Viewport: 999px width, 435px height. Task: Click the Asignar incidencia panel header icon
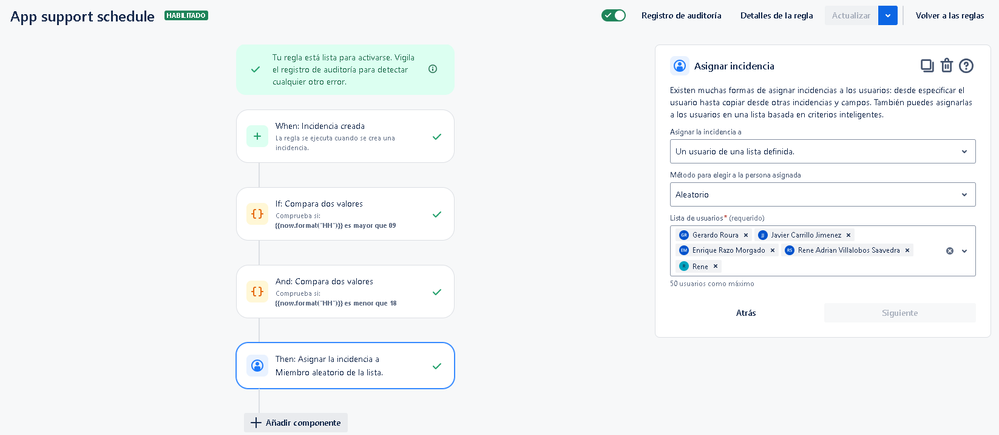point(680,66)
